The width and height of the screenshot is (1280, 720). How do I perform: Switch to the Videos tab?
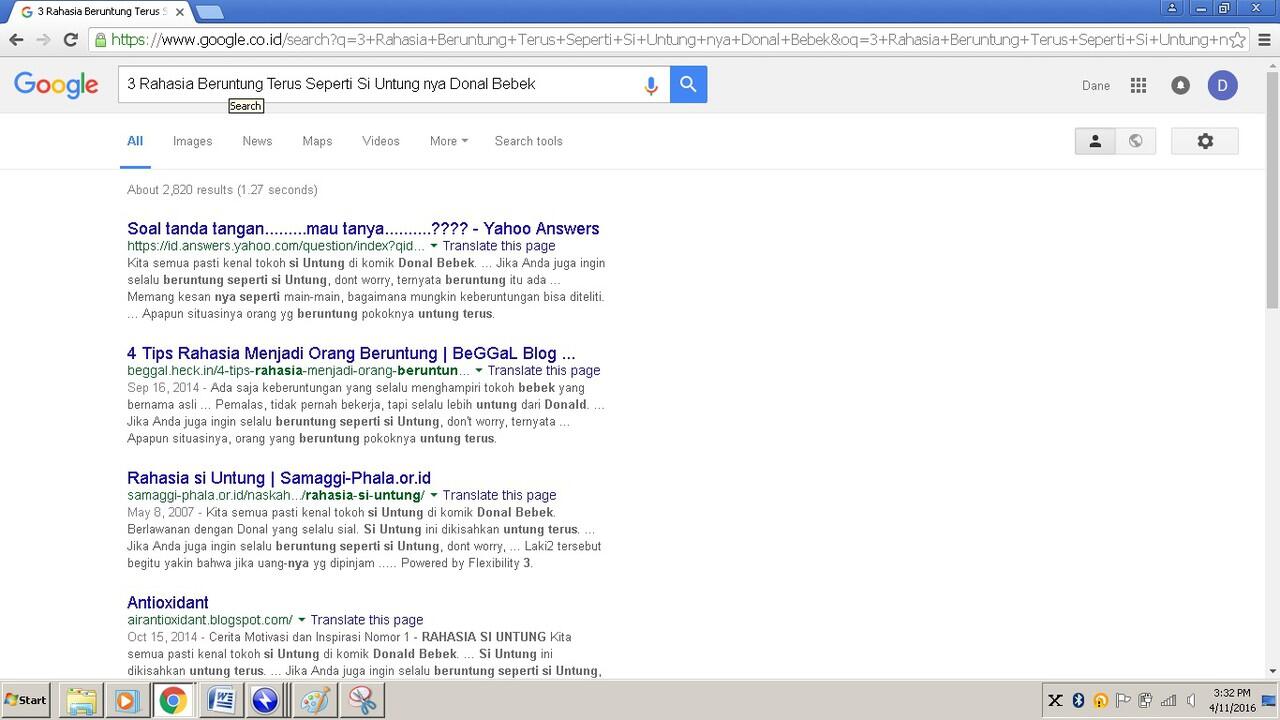tap(381, 141)
